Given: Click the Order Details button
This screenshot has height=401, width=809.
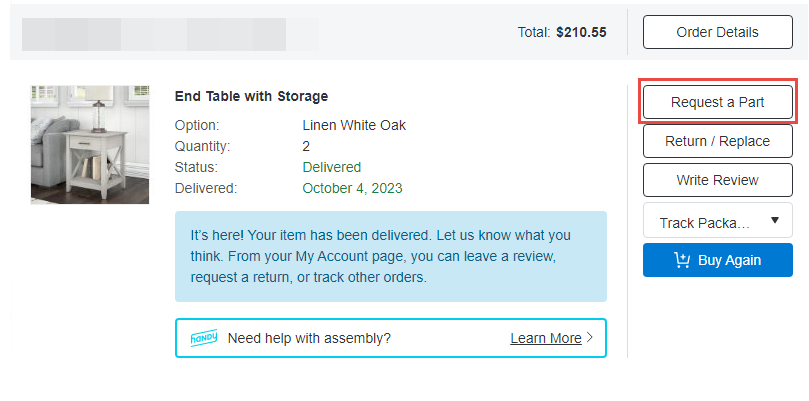Looking at the screenshot, I should tap(717, 32).
